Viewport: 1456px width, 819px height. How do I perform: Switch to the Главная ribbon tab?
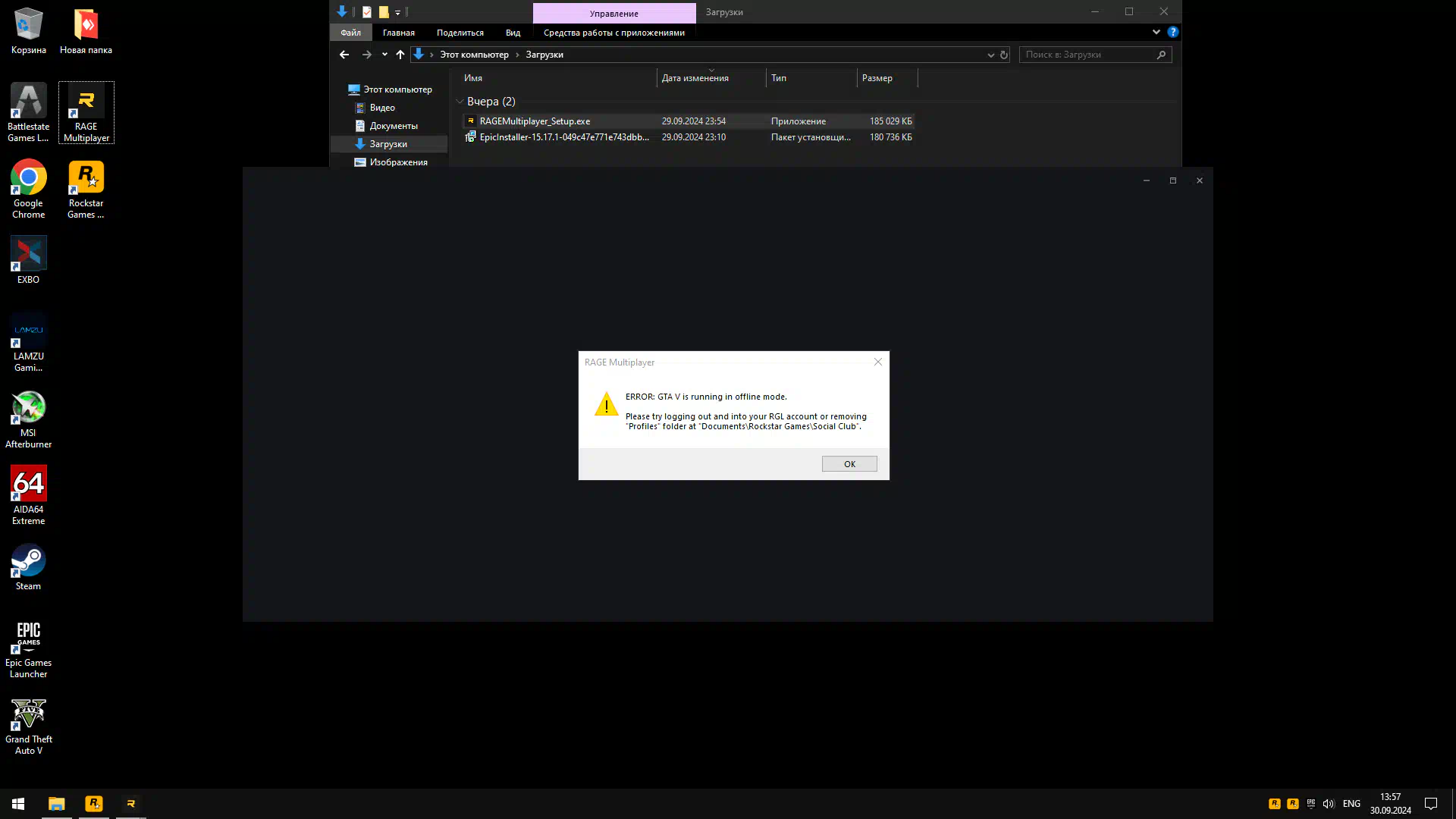coord(399,33)
